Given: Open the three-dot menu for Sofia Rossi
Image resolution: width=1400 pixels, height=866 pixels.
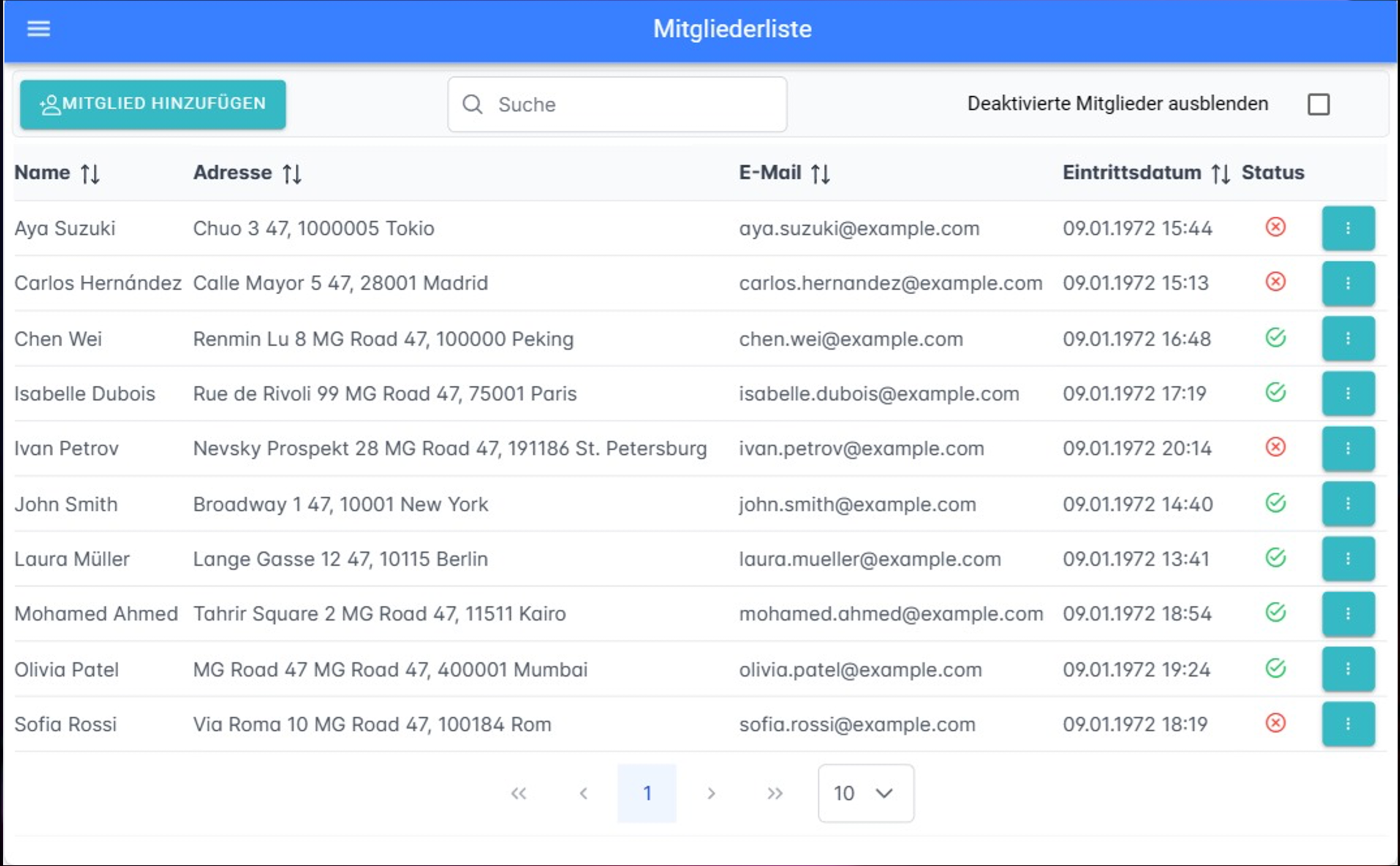Looking at the screenshot, I should [x=1348, y=724].
